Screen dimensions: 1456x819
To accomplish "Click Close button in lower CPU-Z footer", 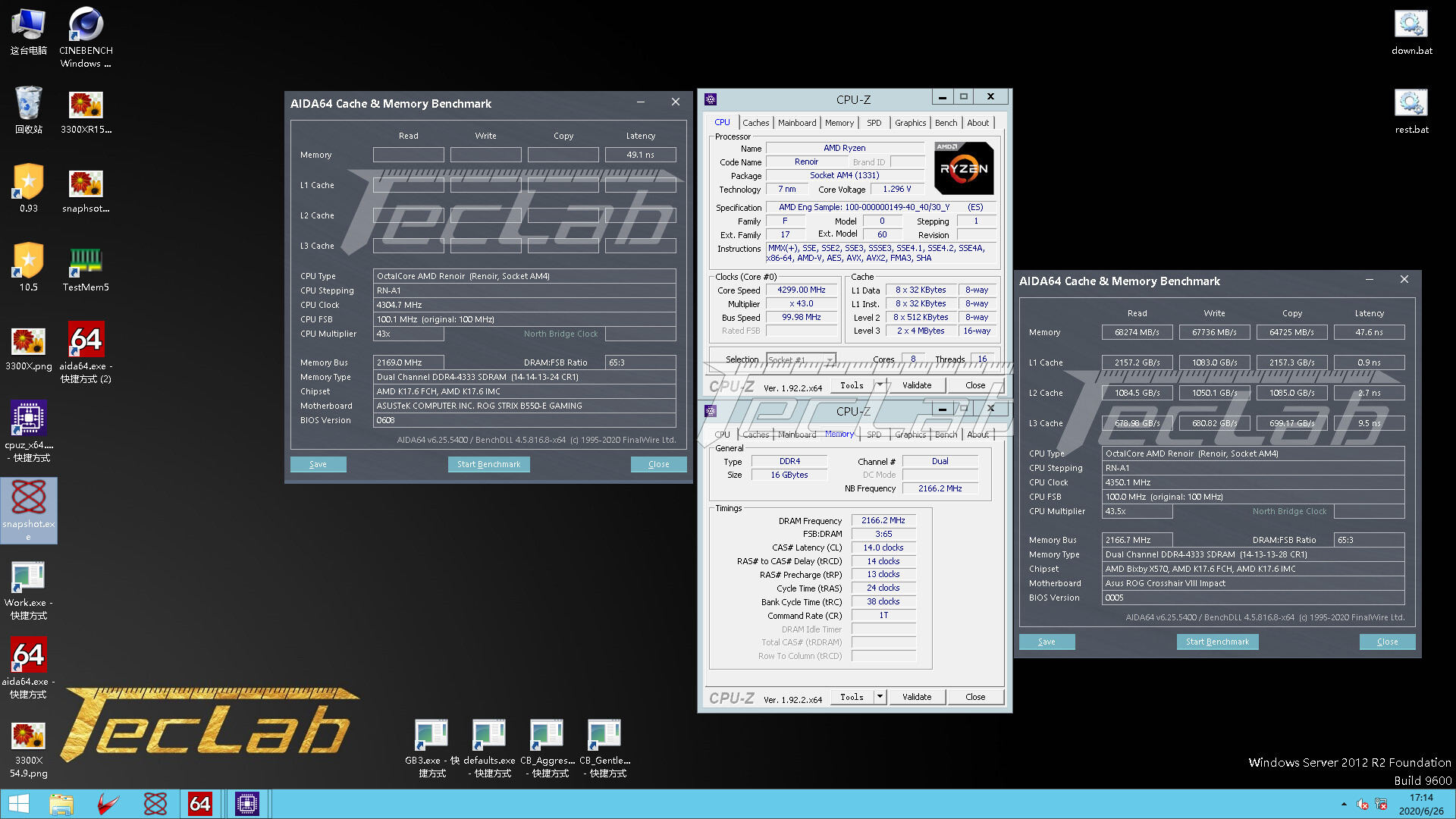I will pyautogui.click(x=975, y=697).
